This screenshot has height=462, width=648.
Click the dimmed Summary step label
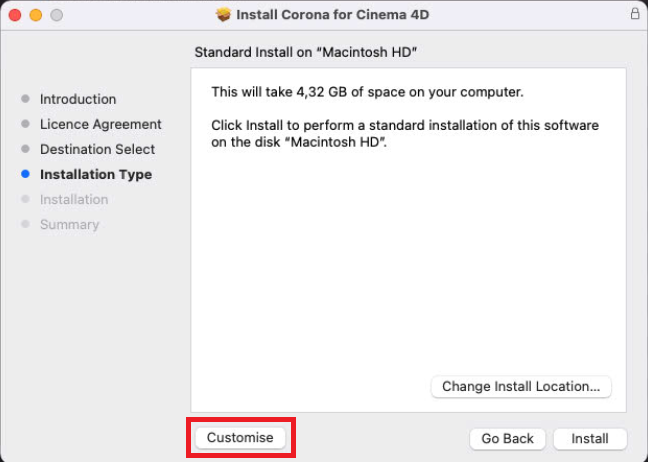[69, 224]
